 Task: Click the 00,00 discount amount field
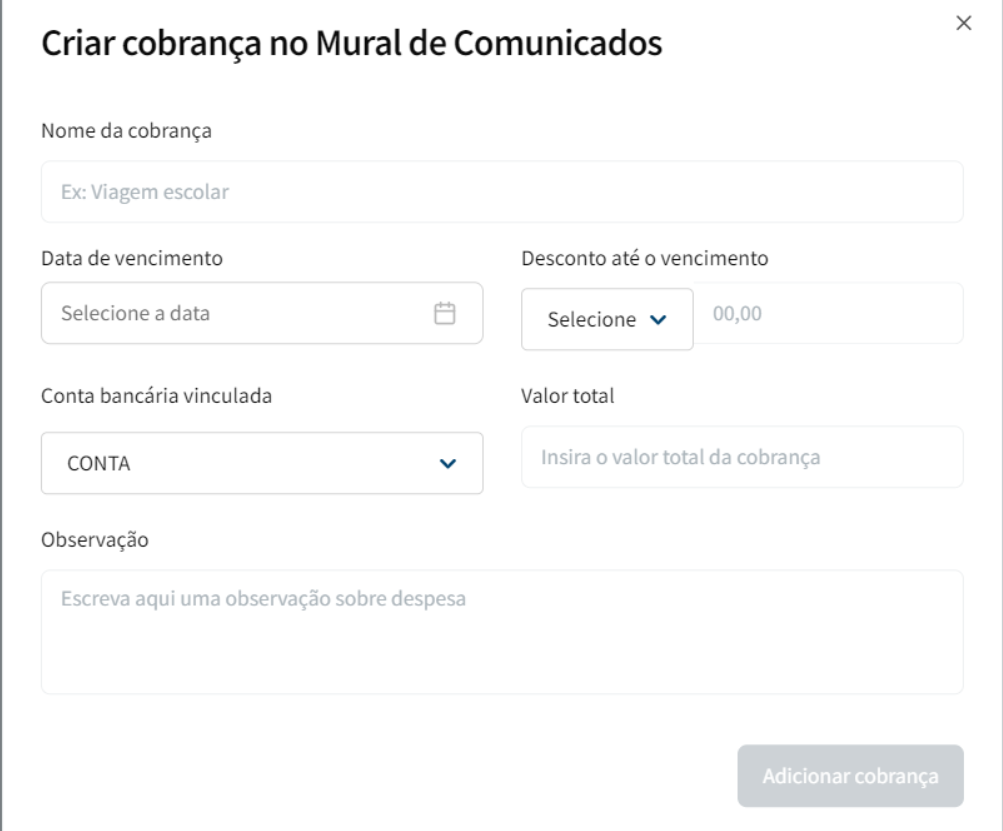828,313
